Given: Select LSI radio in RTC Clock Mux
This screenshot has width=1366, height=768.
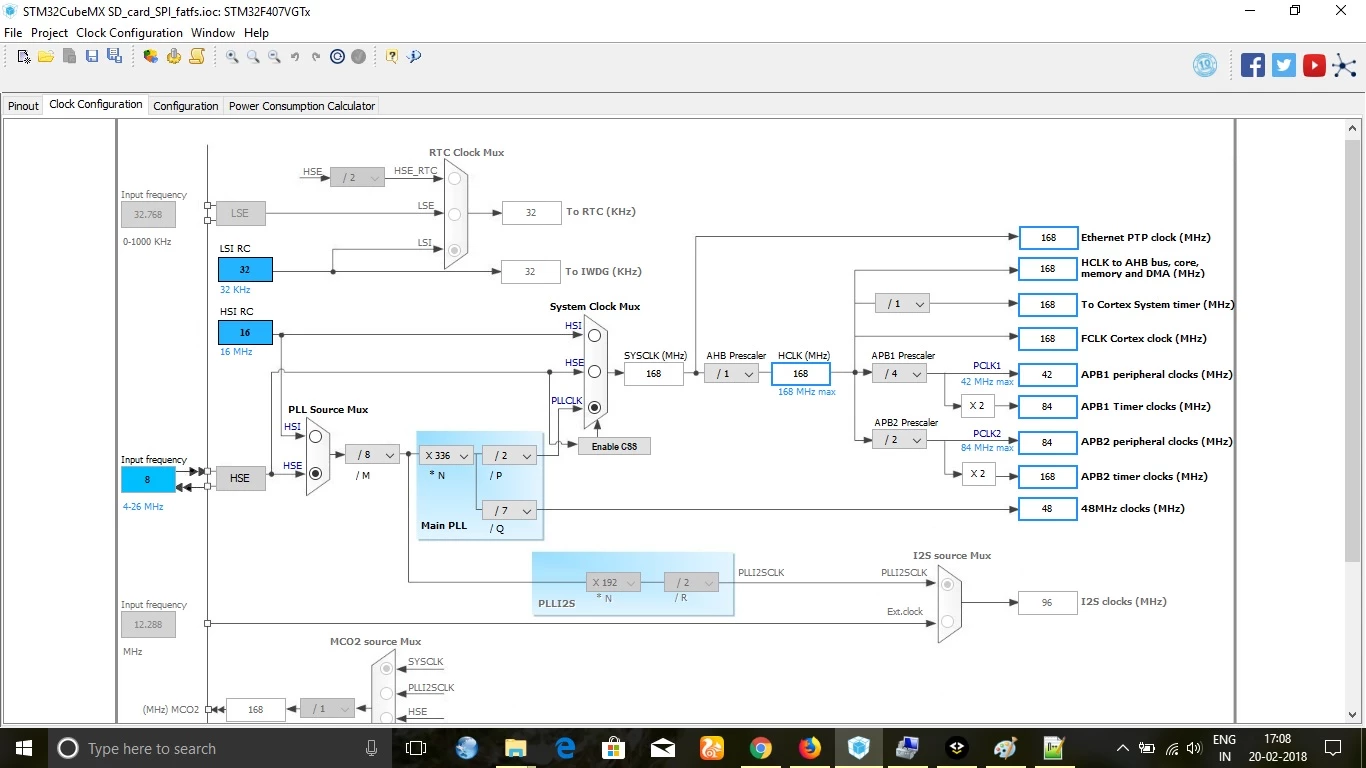Looking at the screenshot, I should click(454, 250).
